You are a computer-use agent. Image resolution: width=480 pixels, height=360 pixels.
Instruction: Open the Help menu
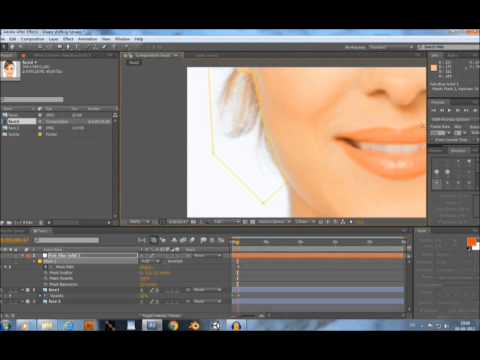tap(138, 39)
